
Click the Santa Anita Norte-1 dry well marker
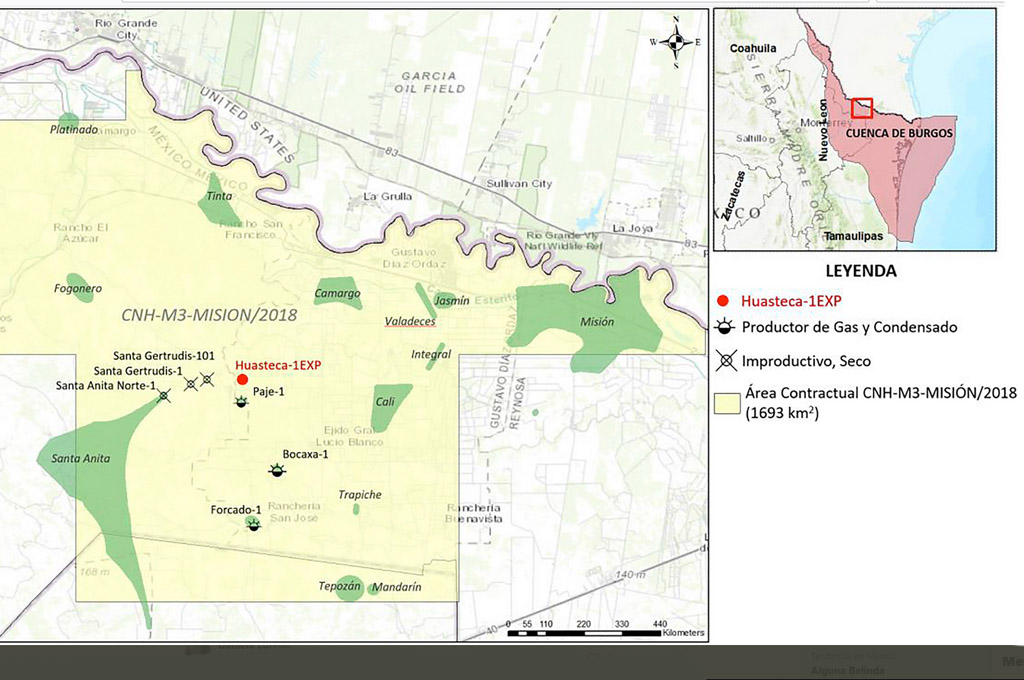coord(164,395)
